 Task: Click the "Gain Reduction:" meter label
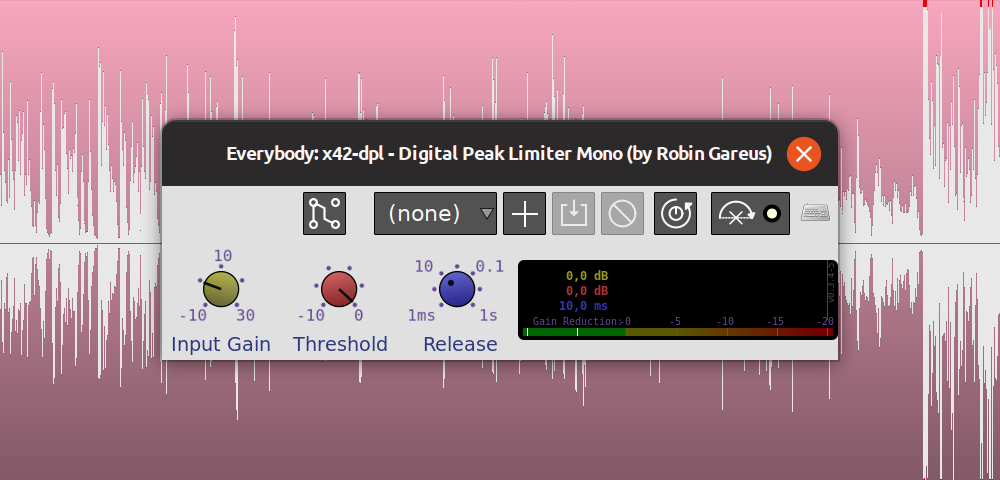click(578, 321)
